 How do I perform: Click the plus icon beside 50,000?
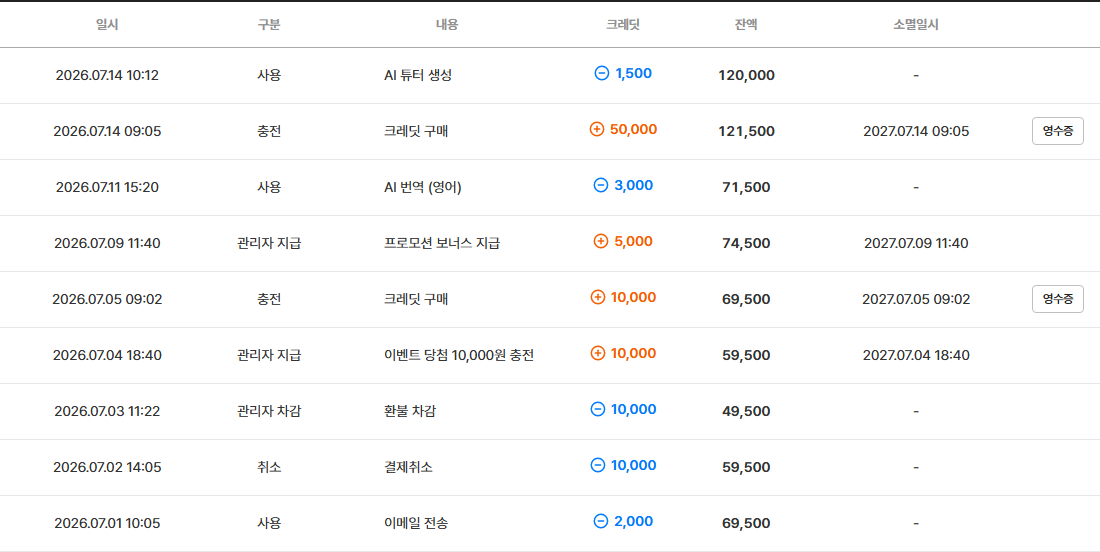pos(597,130)
